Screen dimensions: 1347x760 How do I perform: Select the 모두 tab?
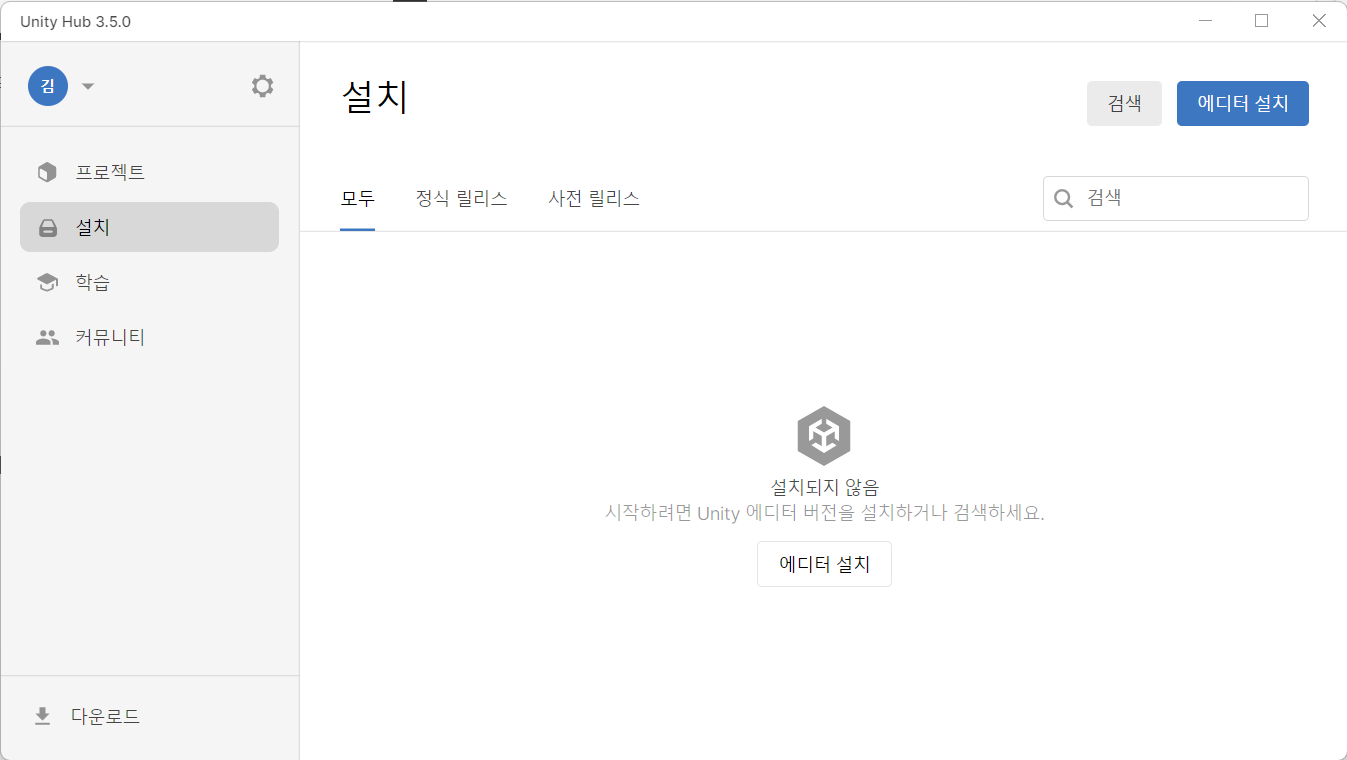(x=357, y=198)
